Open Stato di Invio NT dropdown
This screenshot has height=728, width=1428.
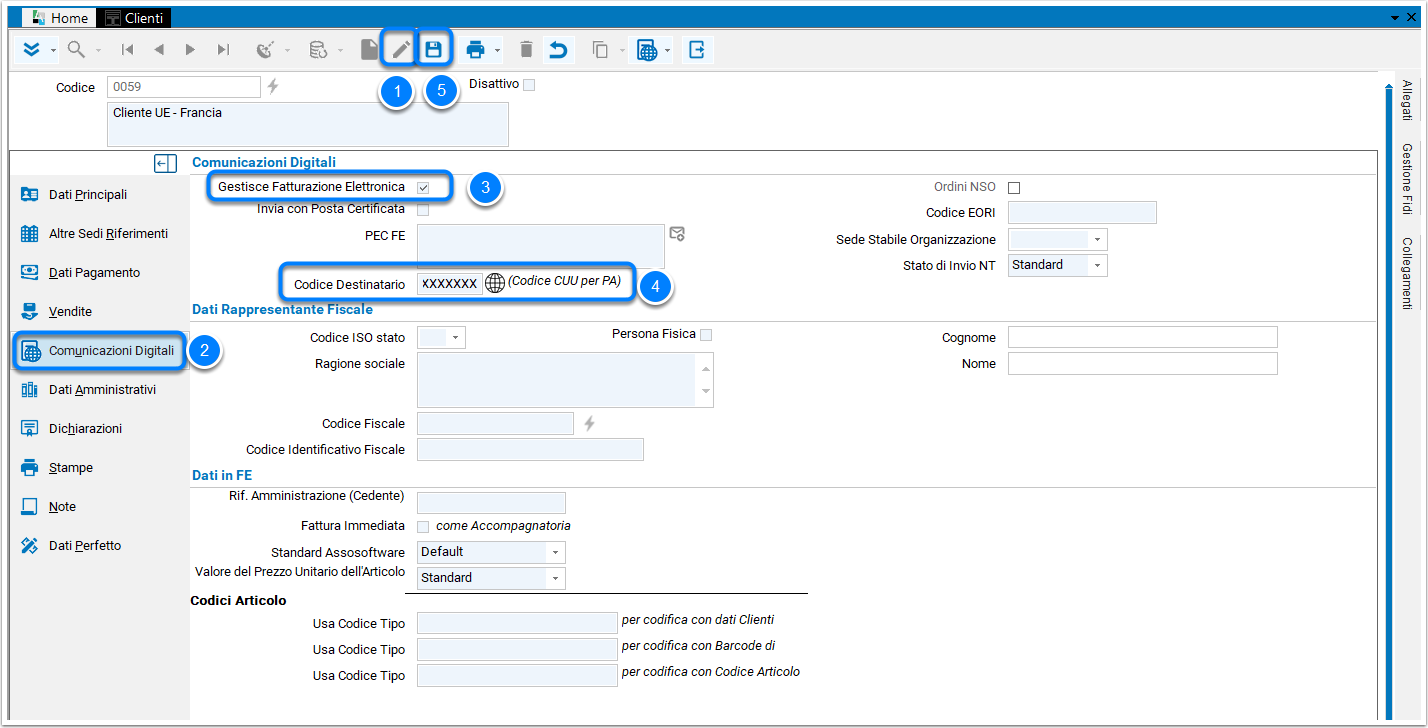(1097, 266)
